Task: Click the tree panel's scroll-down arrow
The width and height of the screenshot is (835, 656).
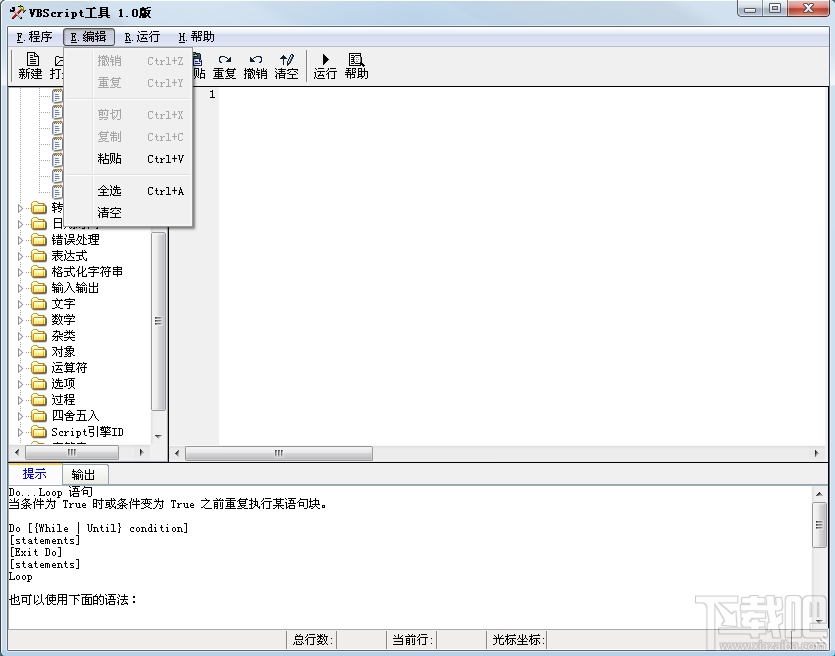Action: (x=157, y=435)
